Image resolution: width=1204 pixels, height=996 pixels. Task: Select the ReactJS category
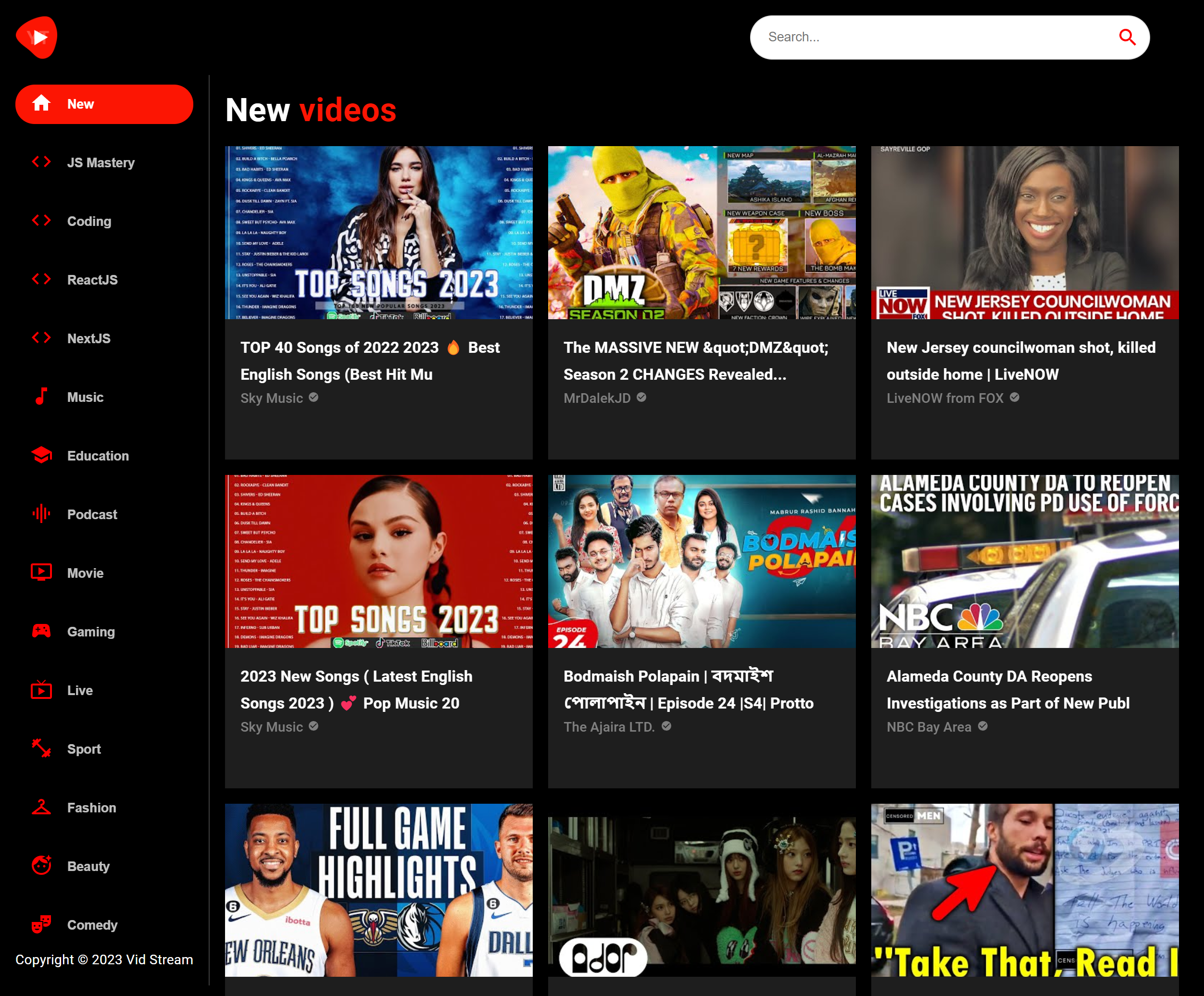(92, 280)
